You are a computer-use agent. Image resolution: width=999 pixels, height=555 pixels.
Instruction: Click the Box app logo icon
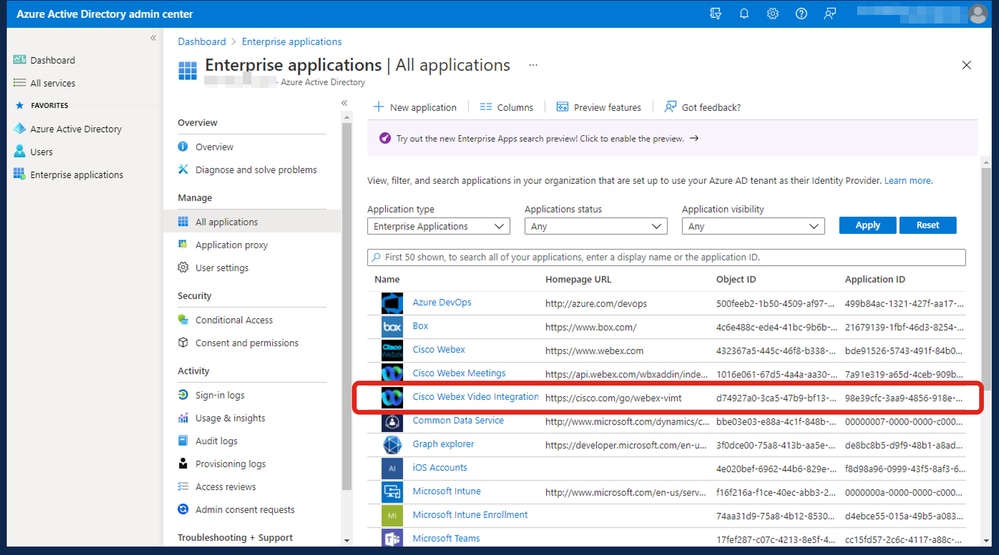point(392,327)
